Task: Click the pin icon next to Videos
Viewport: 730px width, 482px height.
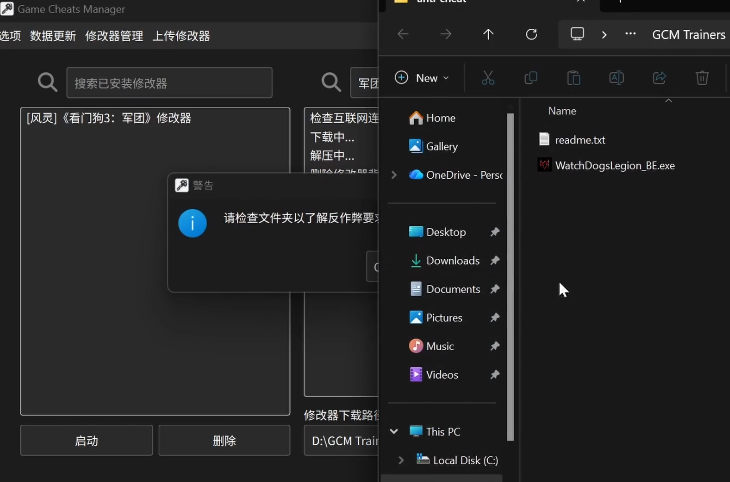Action: click(494, 374)
